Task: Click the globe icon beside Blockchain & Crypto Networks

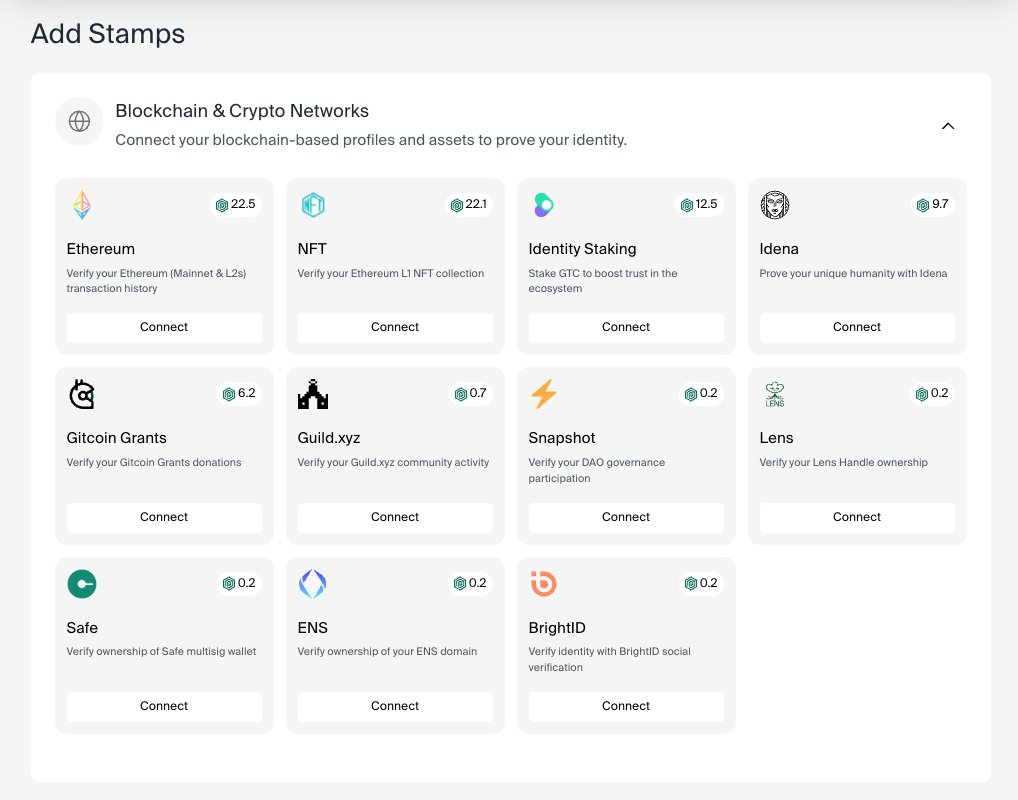Action: [x=79, y=121]
